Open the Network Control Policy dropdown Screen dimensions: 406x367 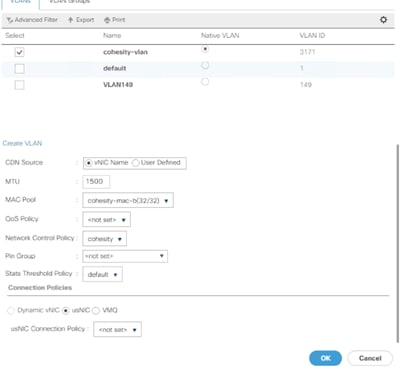104,239
